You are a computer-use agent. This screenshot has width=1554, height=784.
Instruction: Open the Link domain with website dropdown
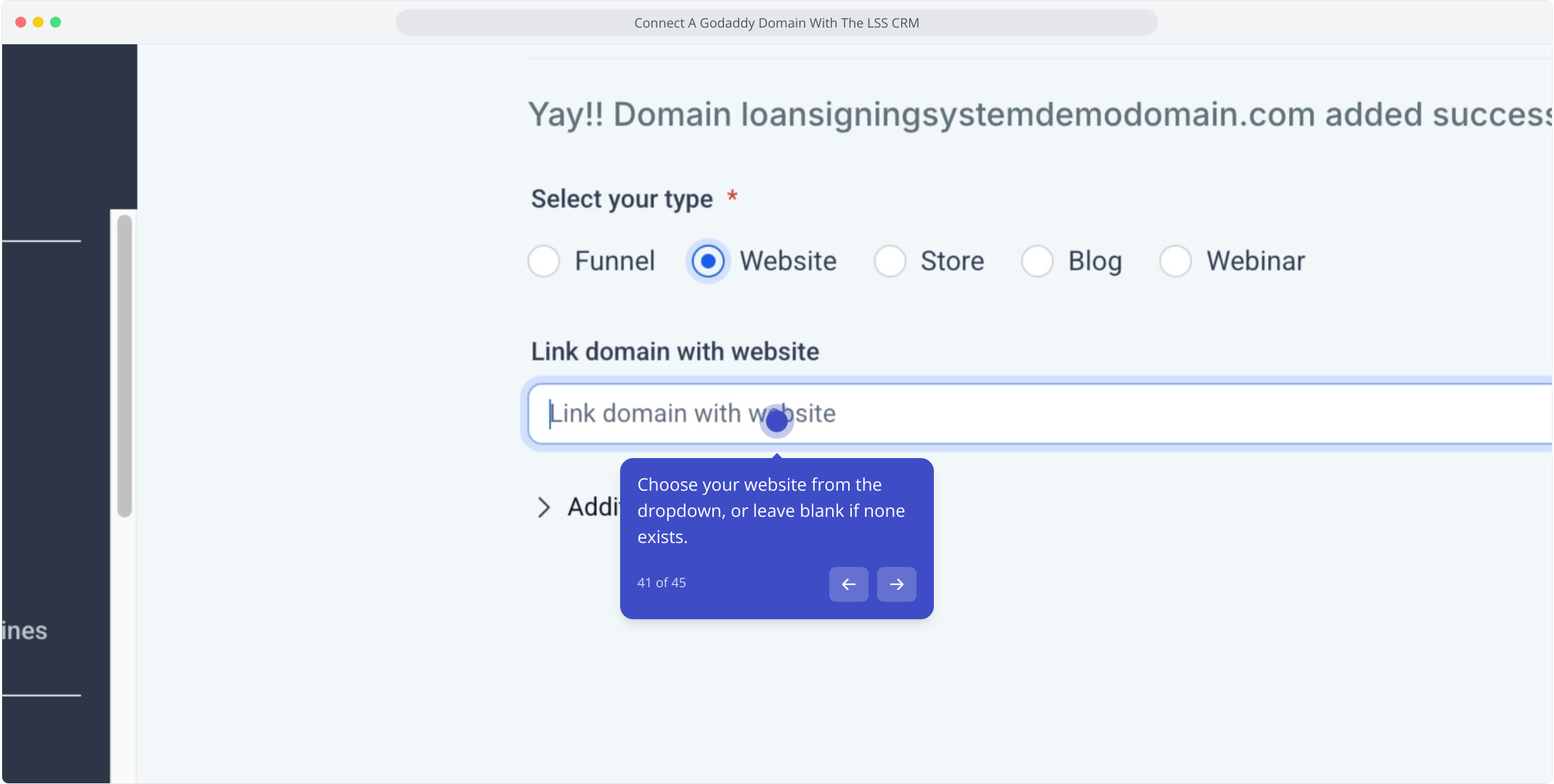[x=1040, y=414]
